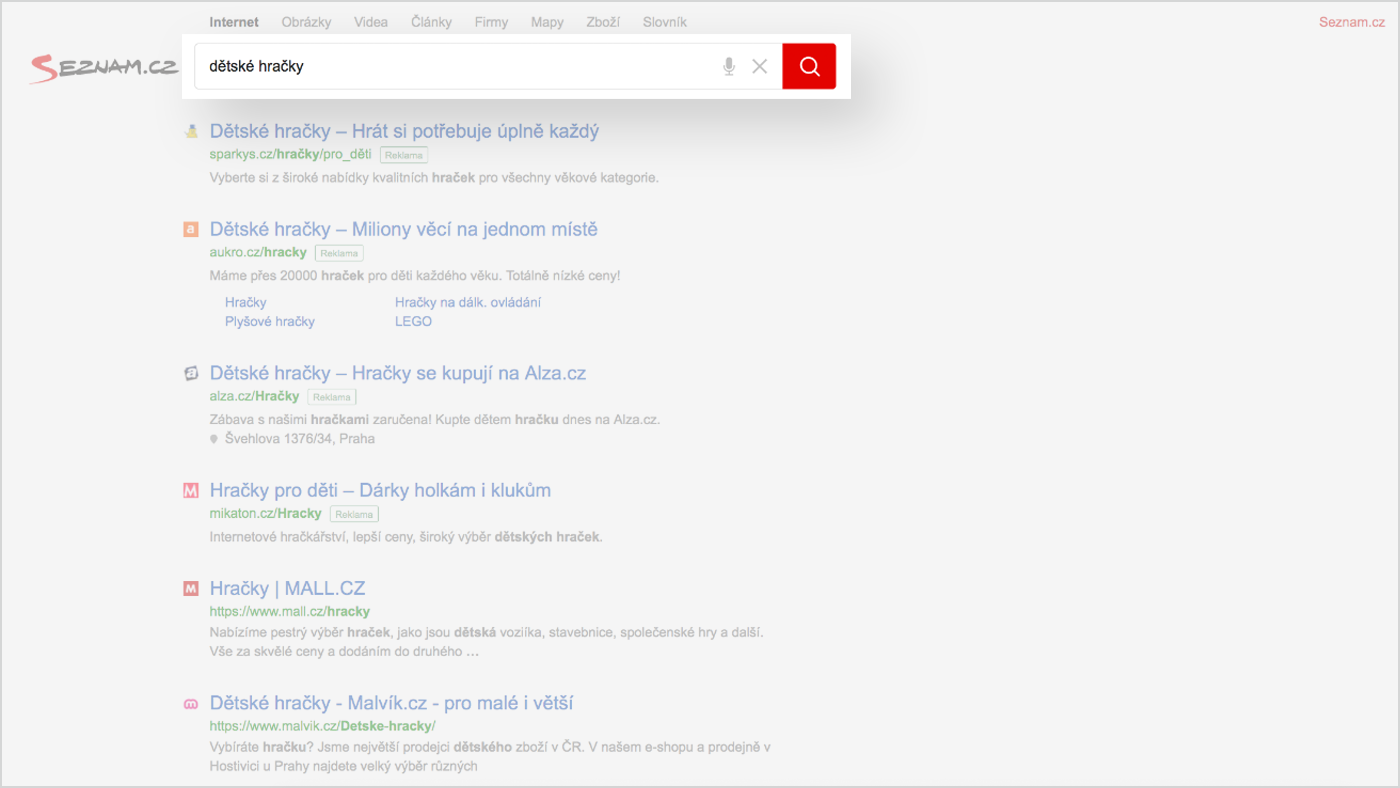Click the malvik.cz/Detske-hracky URL
Viewport: 1400px width, 788px height.
coord(323,726)
